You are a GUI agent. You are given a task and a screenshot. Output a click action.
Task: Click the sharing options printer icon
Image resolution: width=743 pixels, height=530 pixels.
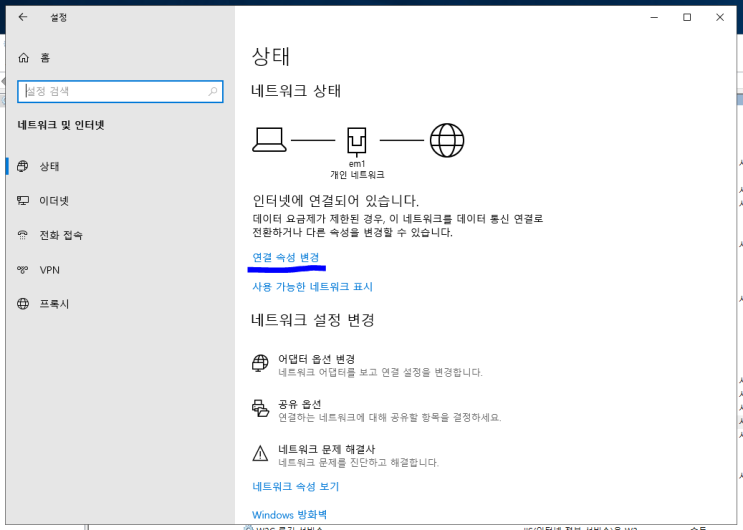coord(260,408)
